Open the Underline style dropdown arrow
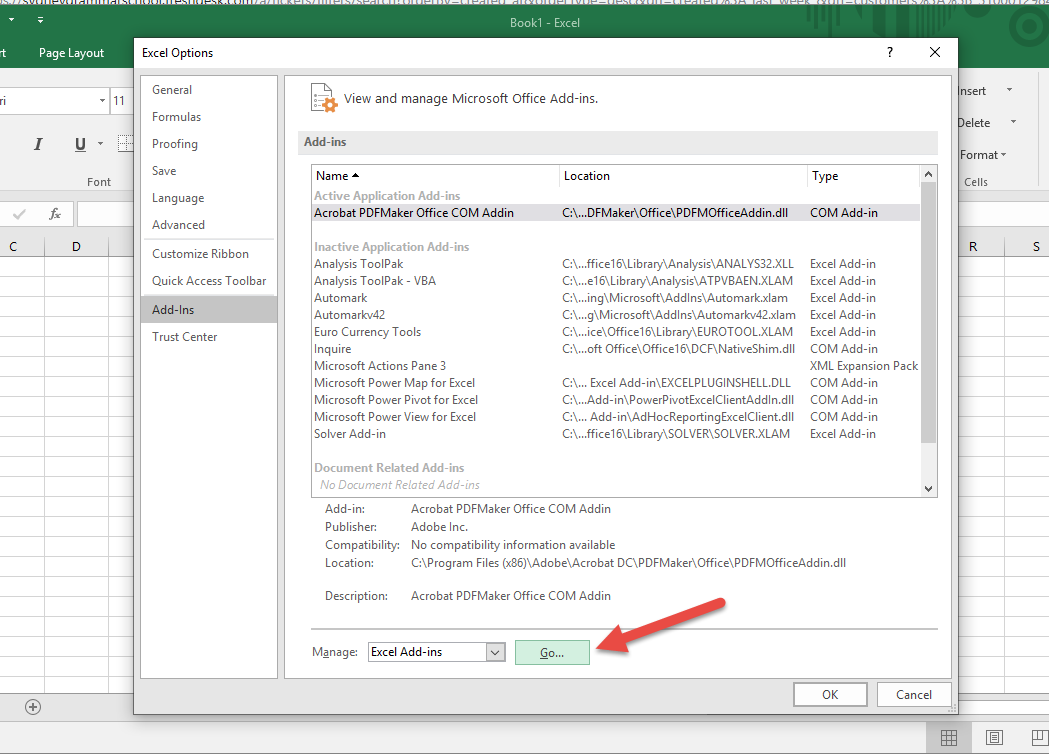The width and height of the screenshot is (1049, 754). 101,145
